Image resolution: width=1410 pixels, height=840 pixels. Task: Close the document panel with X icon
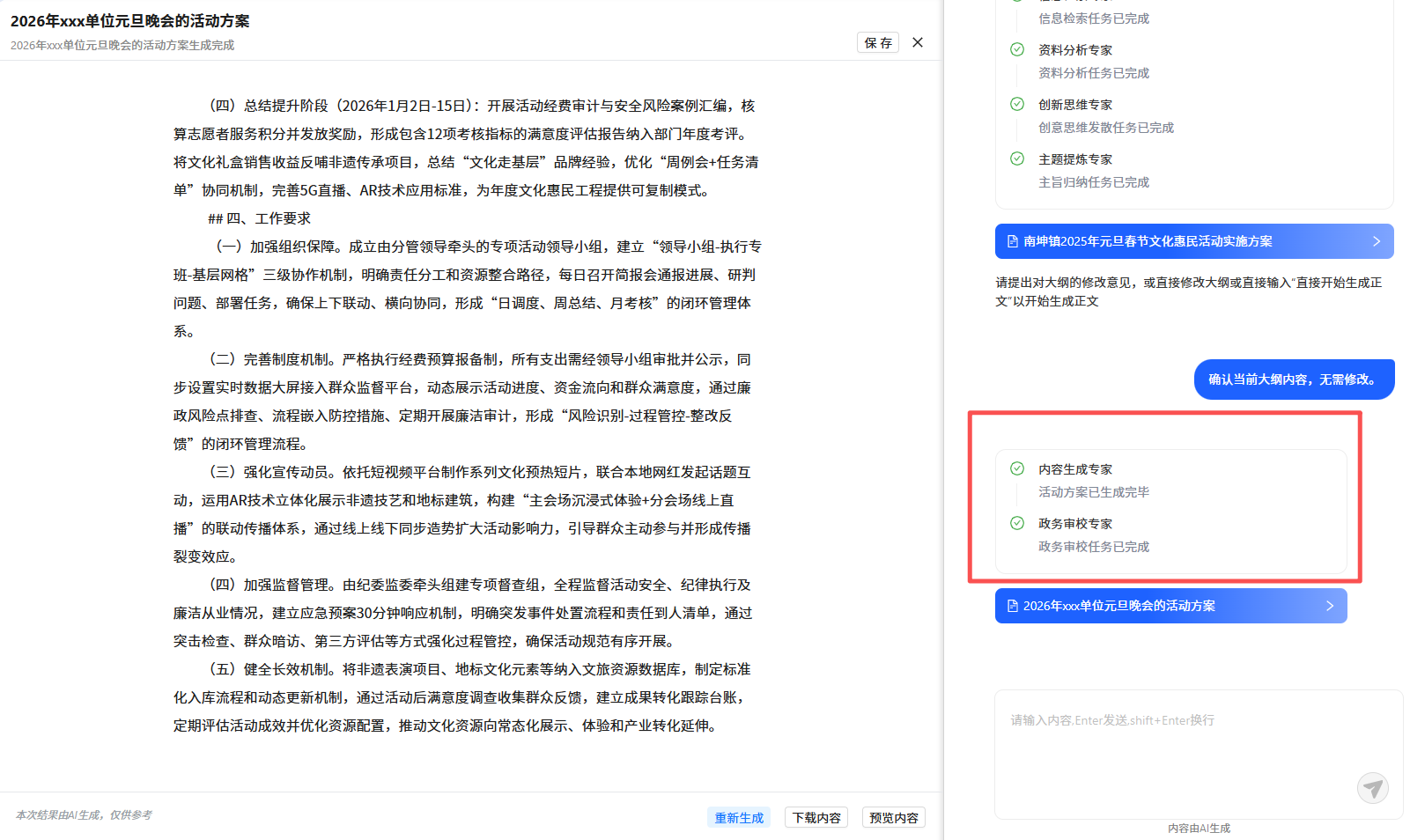pos(918,42)
